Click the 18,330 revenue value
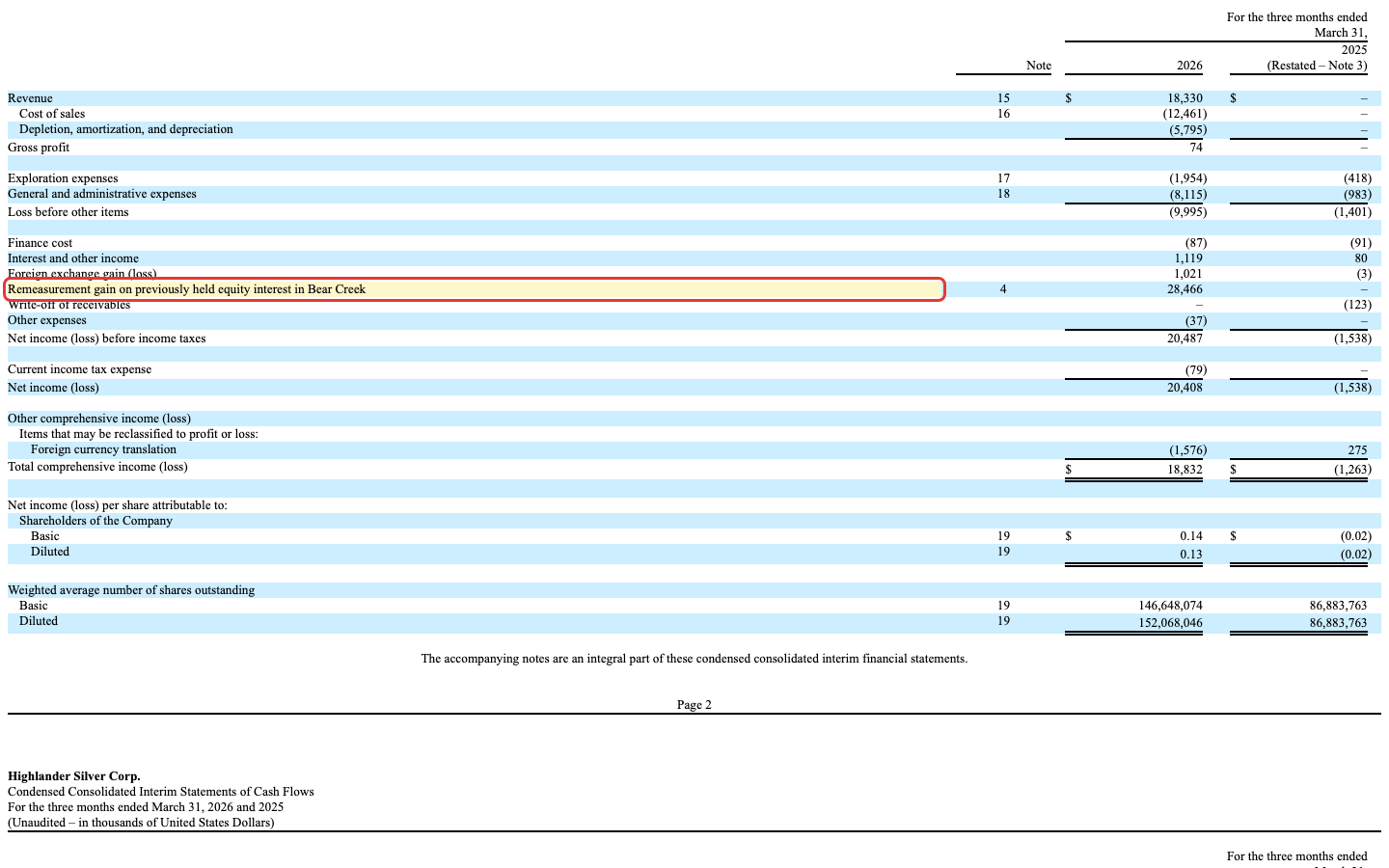 1185,98
